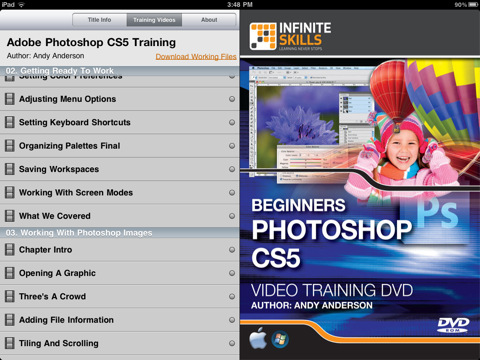This screenshot has height=360, width=480.
Task: Tap the Windows logo on DVD cover
Action: pyautogui.click(x=280, y=340)
